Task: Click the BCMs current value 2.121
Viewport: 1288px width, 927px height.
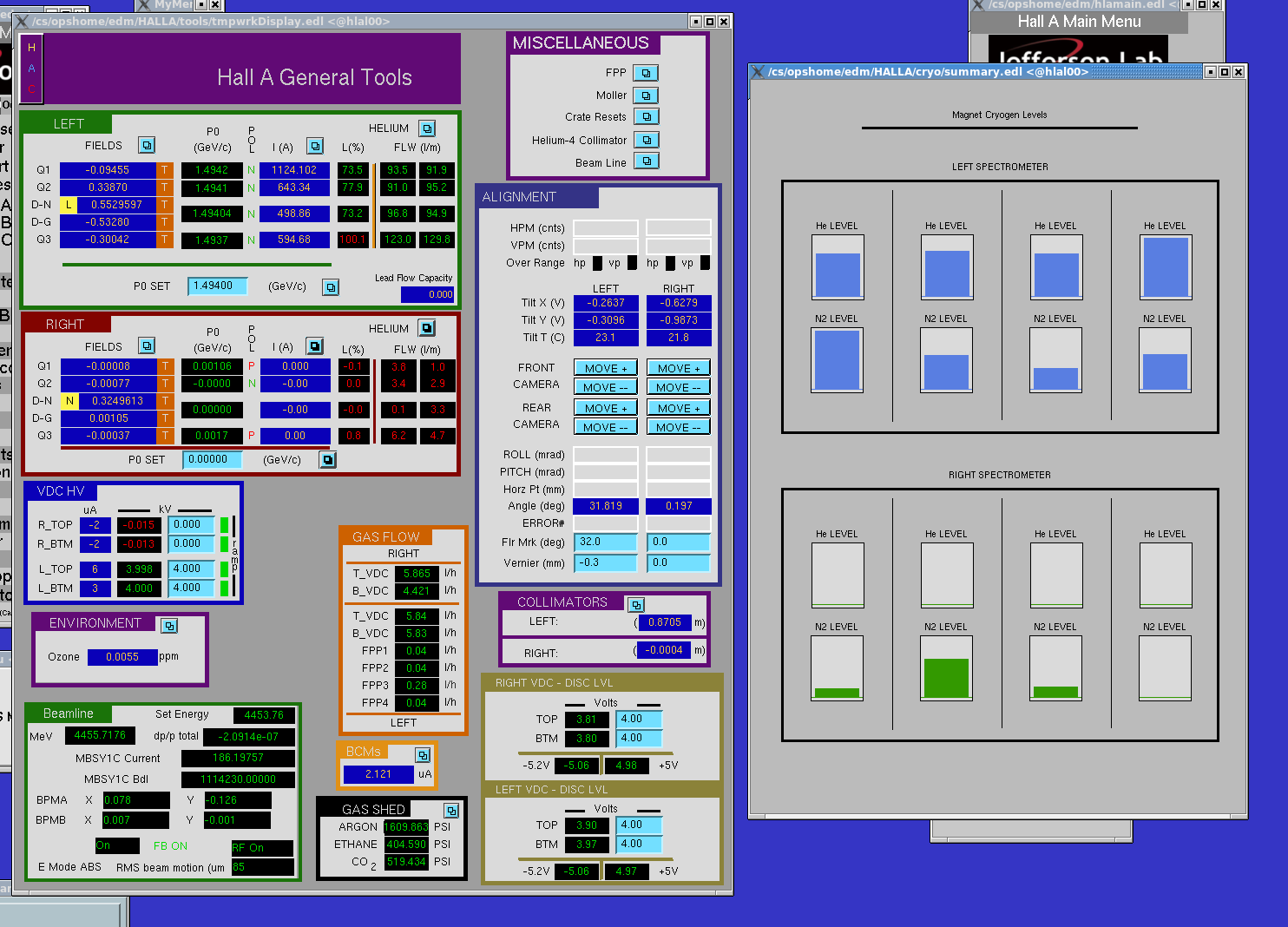Action: pyautogui.click(x=378, y=774)
